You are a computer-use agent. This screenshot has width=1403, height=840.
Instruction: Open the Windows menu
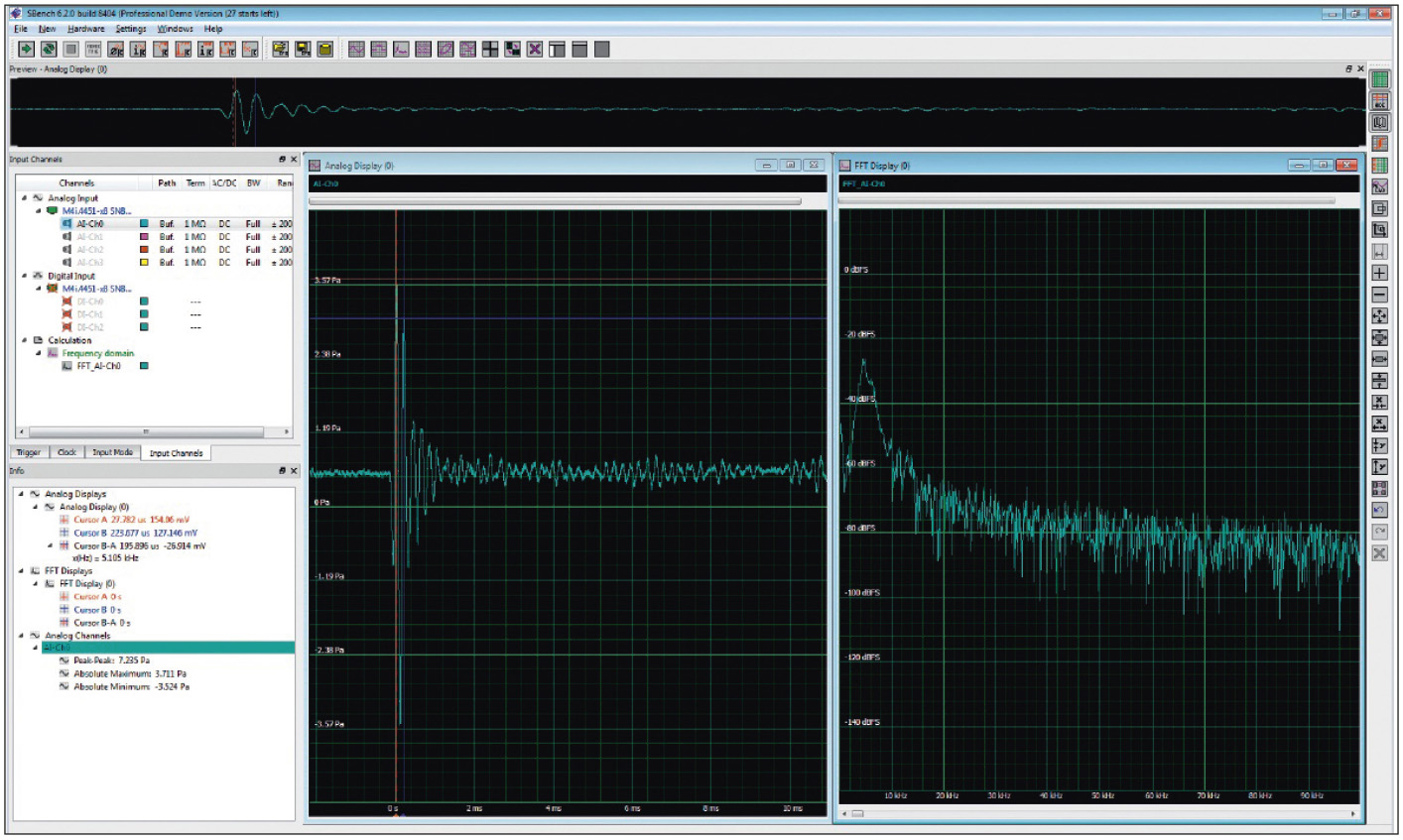(176, 29)
